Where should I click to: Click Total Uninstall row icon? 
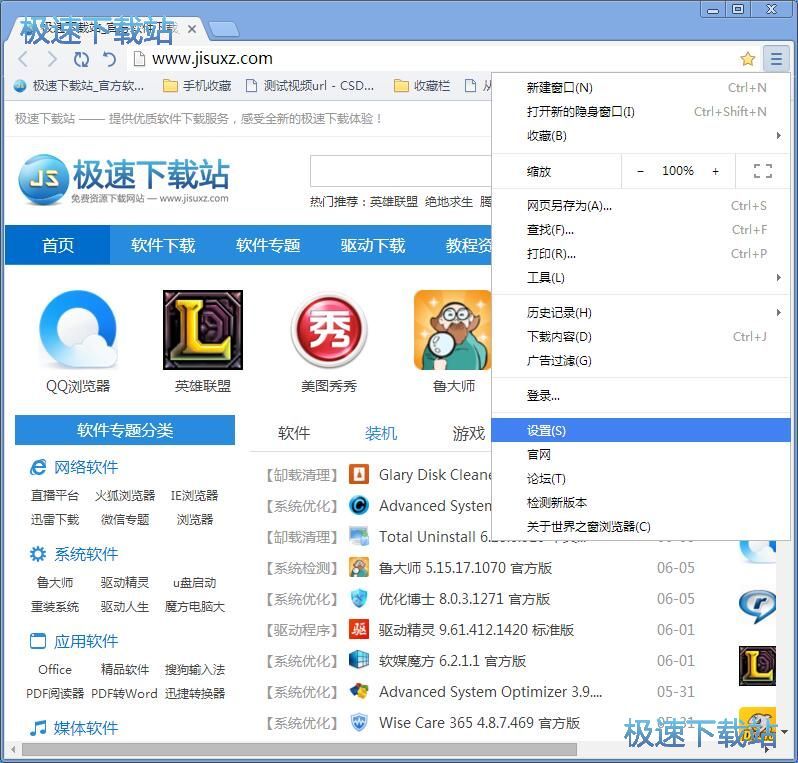[x=359, y=536]
